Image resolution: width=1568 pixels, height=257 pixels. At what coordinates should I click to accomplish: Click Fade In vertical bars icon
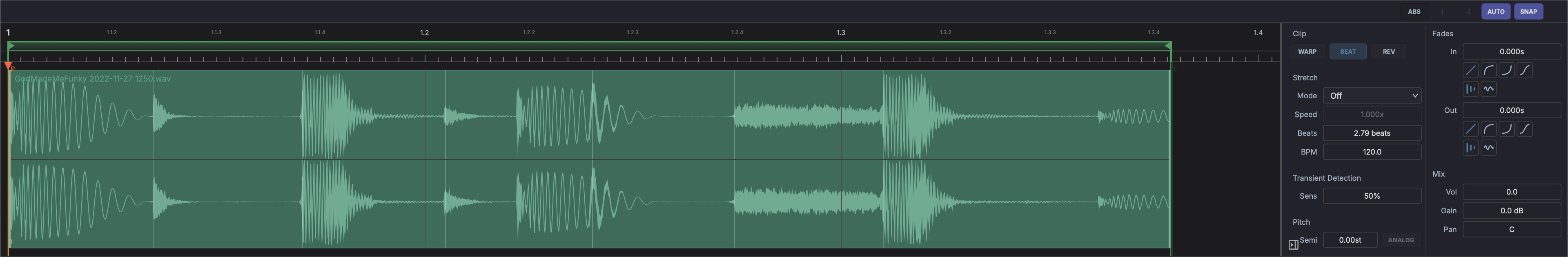pyautogui.click(x=1470, y=89)
